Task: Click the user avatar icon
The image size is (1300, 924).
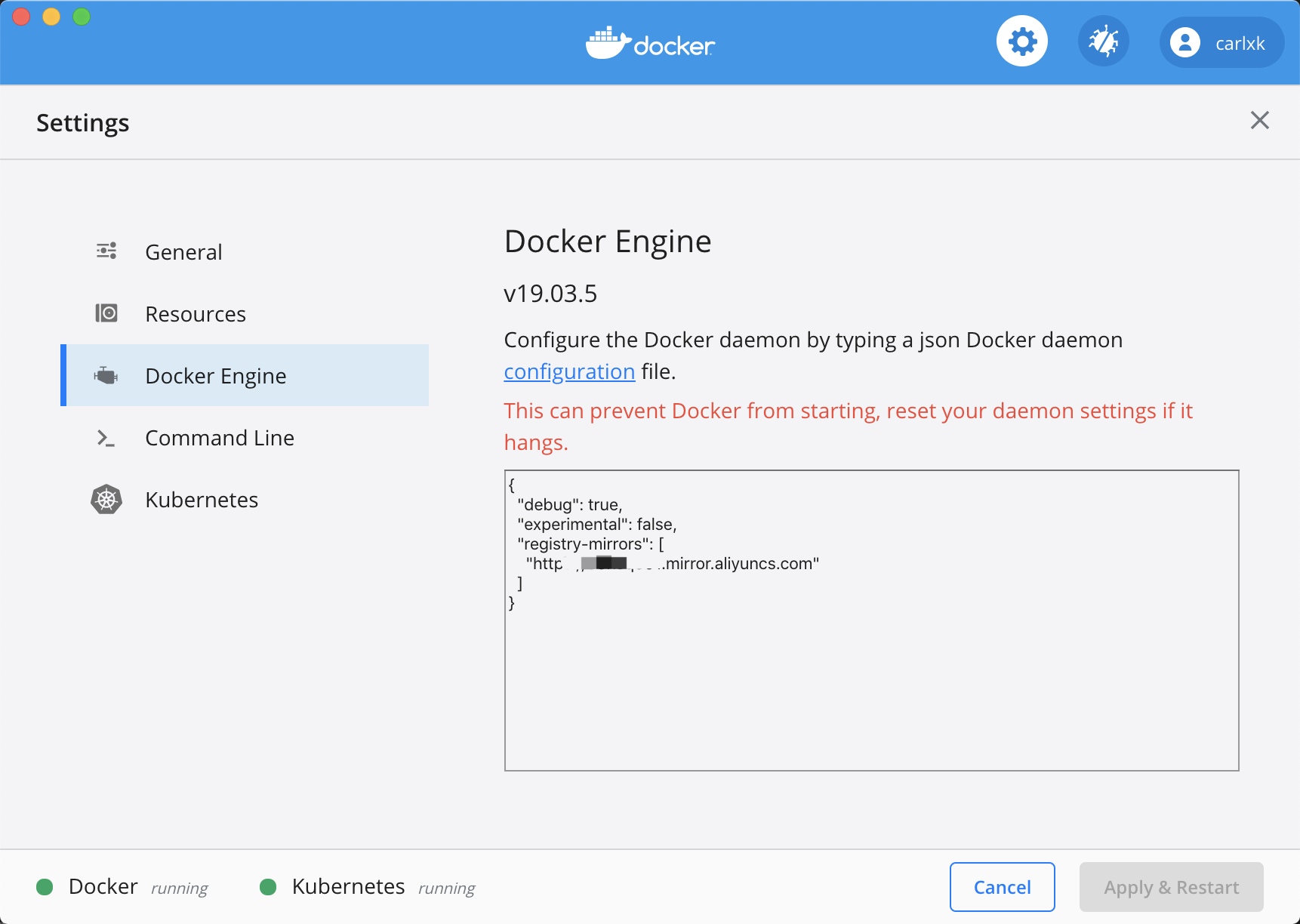Action: (x=1185, y=42)
